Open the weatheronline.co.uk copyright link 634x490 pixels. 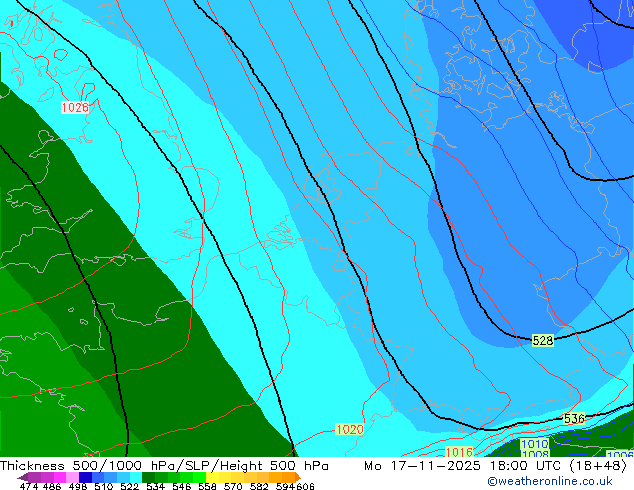point(550,481)
